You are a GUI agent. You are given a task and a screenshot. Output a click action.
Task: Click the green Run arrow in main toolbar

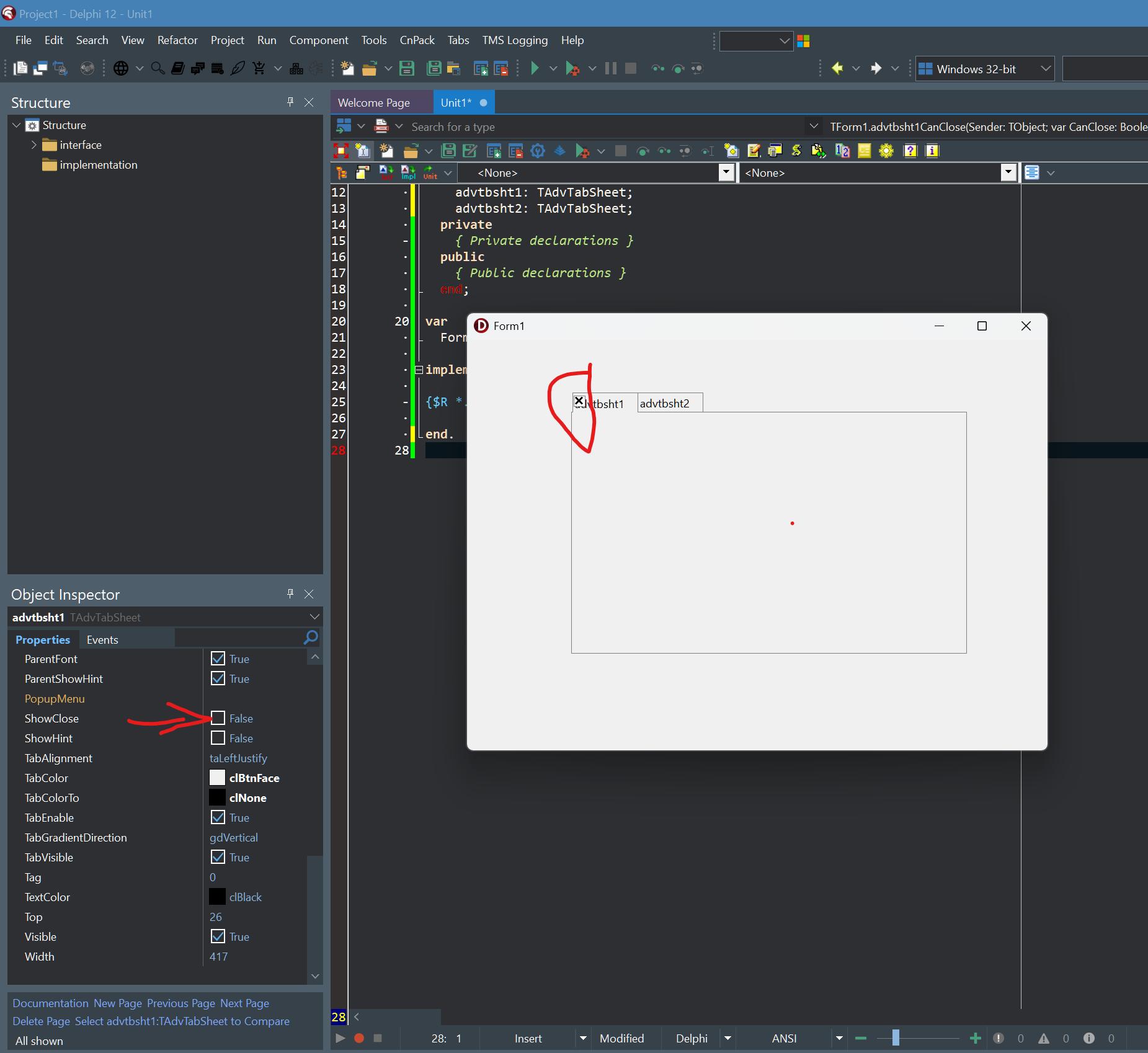click(x=535, y=68)
